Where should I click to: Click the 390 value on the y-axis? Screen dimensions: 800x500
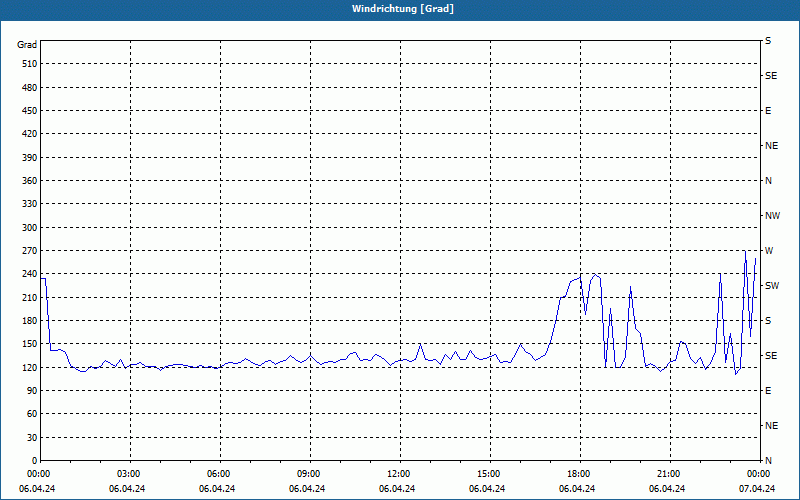tap(29, 157)
